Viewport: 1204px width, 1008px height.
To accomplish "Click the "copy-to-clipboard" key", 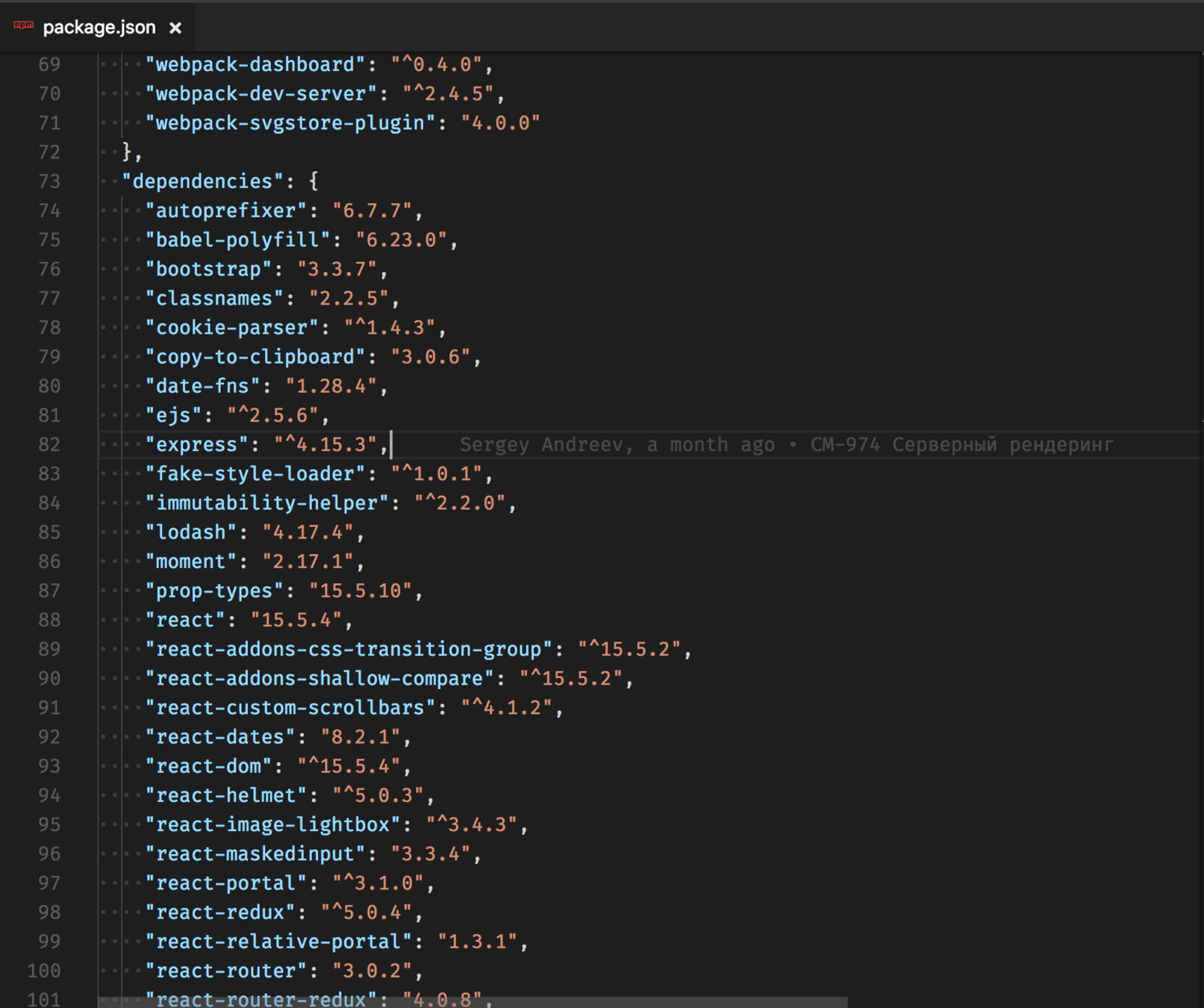I will click(255, 357).
